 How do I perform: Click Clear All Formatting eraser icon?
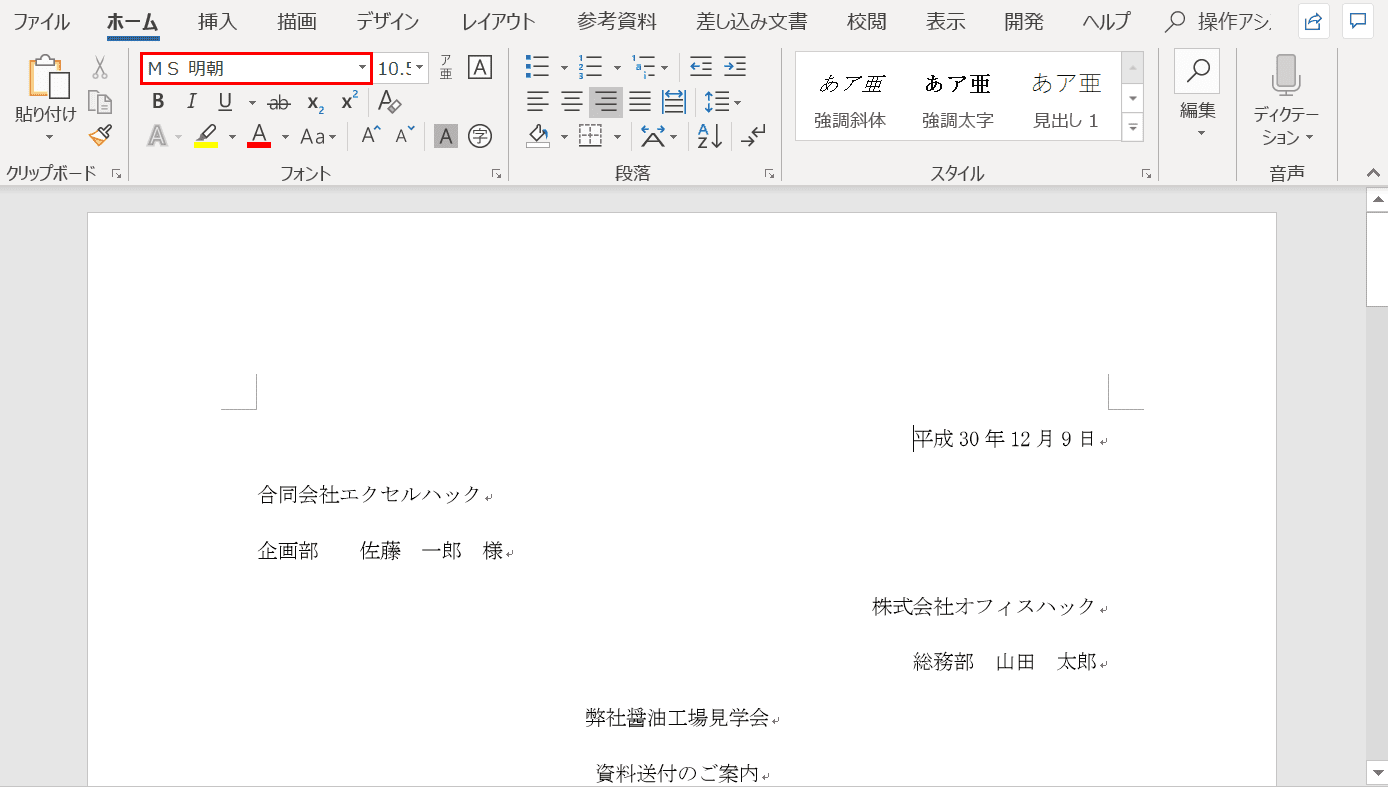389,102
